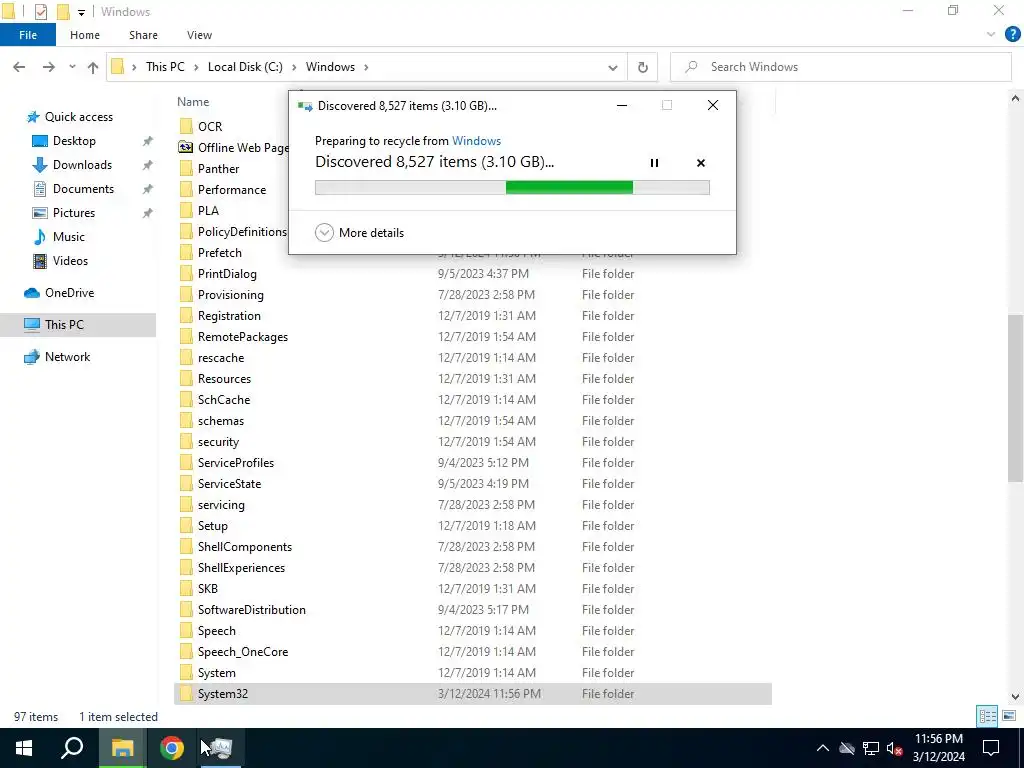
Task: Sort by the Name column header
Action: tap(193, 102)
